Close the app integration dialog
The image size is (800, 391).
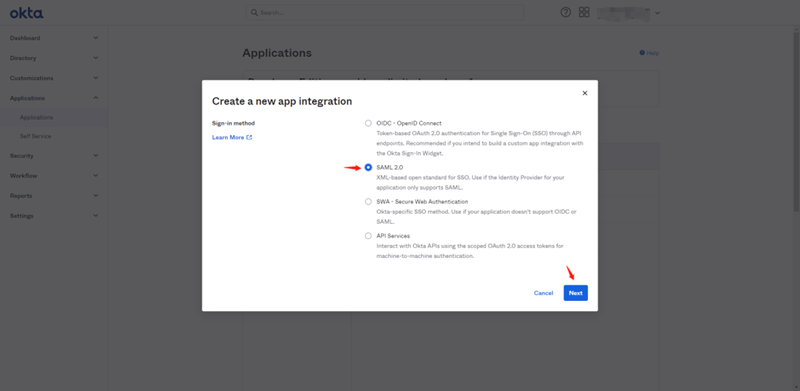[x=585, y=93]
